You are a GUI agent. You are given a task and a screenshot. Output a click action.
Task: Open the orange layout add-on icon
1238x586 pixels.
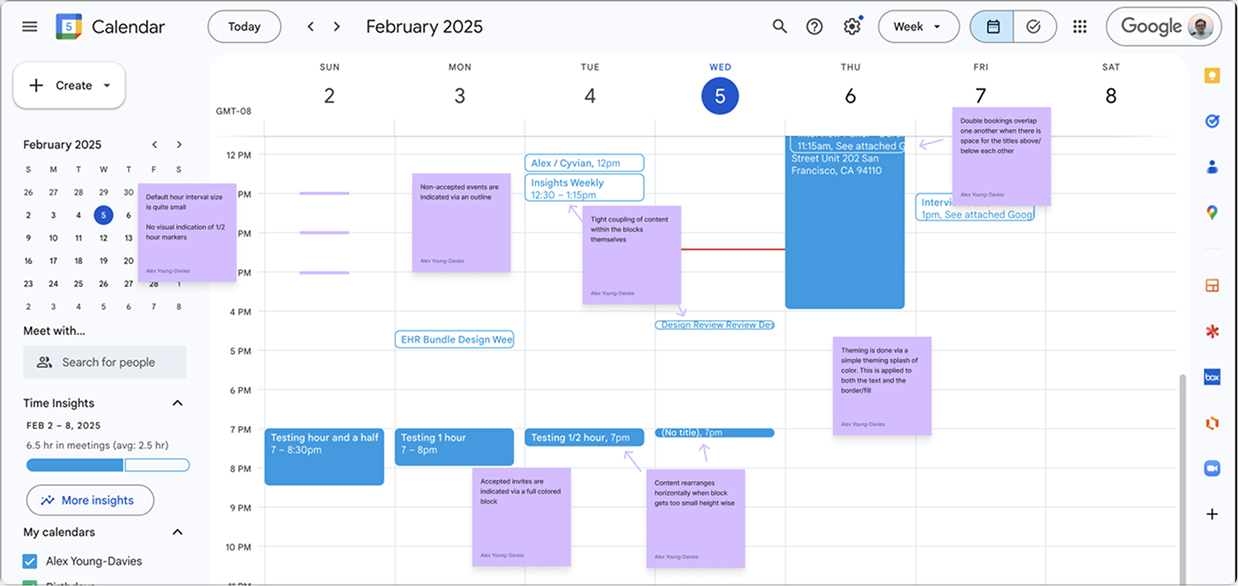pyautogui.click(x=1212, y=286)
